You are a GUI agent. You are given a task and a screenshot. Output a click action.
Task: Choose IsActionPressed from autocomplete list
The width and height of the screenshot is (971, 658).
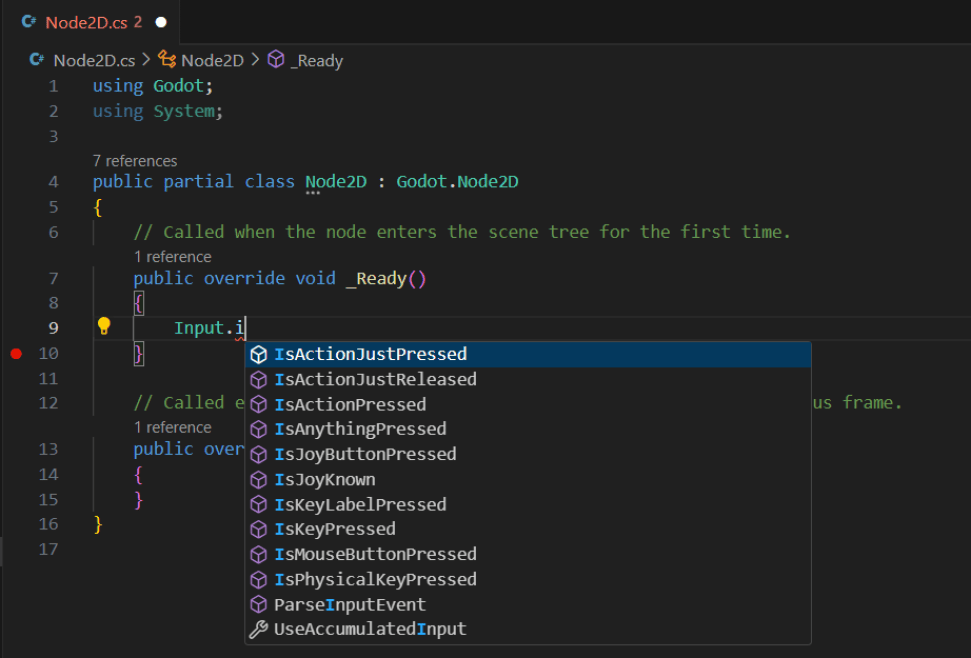point(528,404)
